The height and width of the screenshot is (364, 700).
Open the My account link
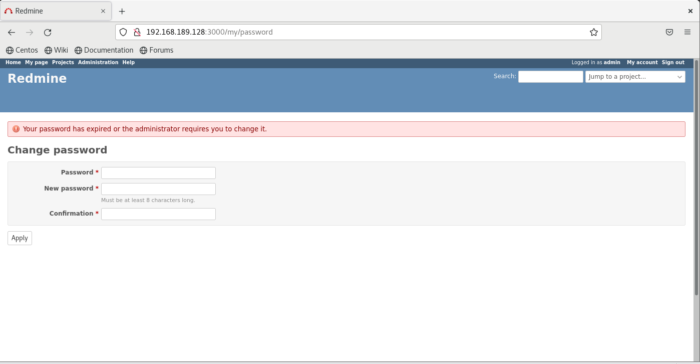(x=642, y=63)
